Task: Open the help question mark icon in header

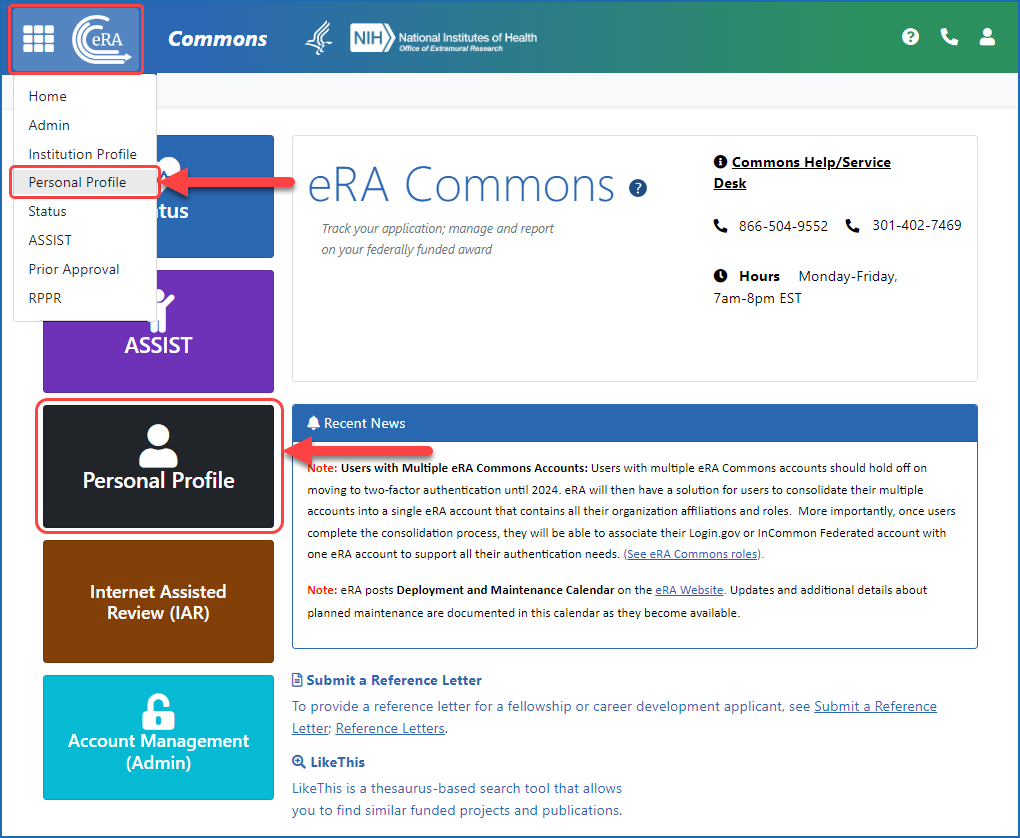Action: point(910,37)
